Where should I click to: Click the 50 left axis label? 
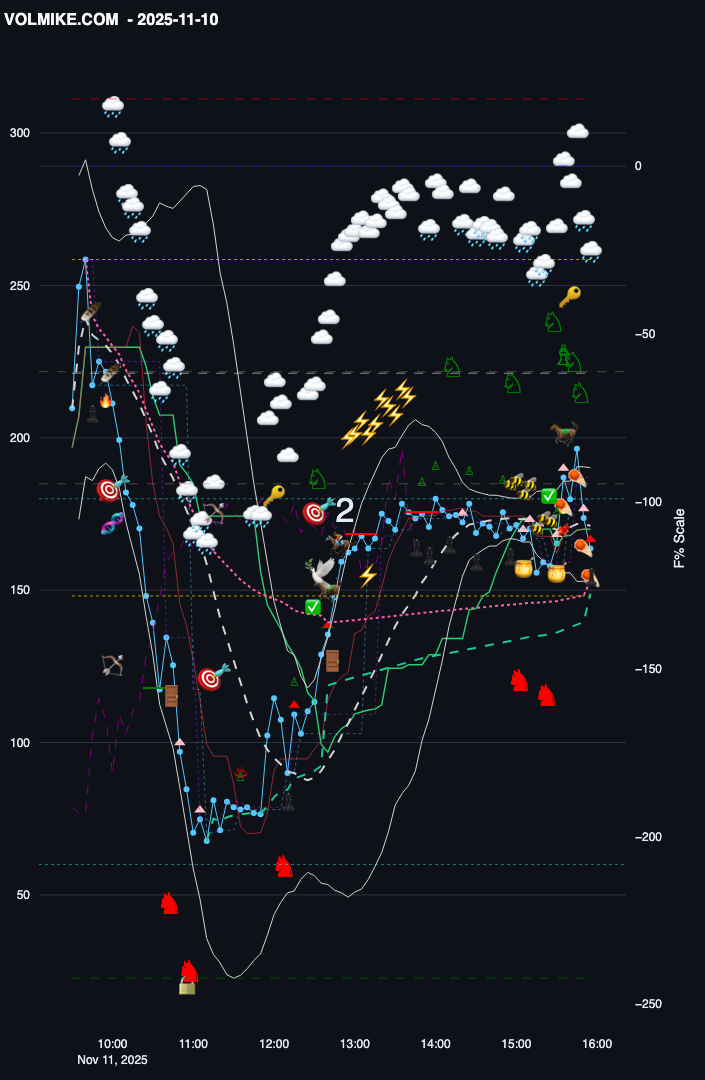point(23,895)
